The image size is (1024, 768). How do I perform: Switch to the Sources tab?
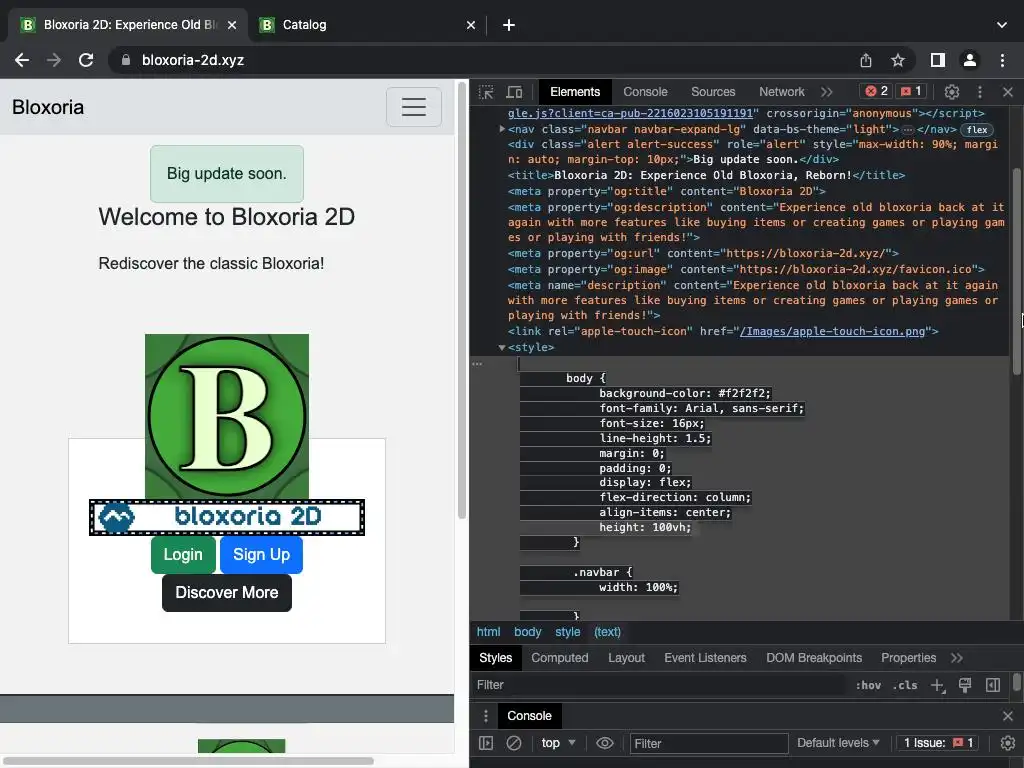click(x=713, y=92)
